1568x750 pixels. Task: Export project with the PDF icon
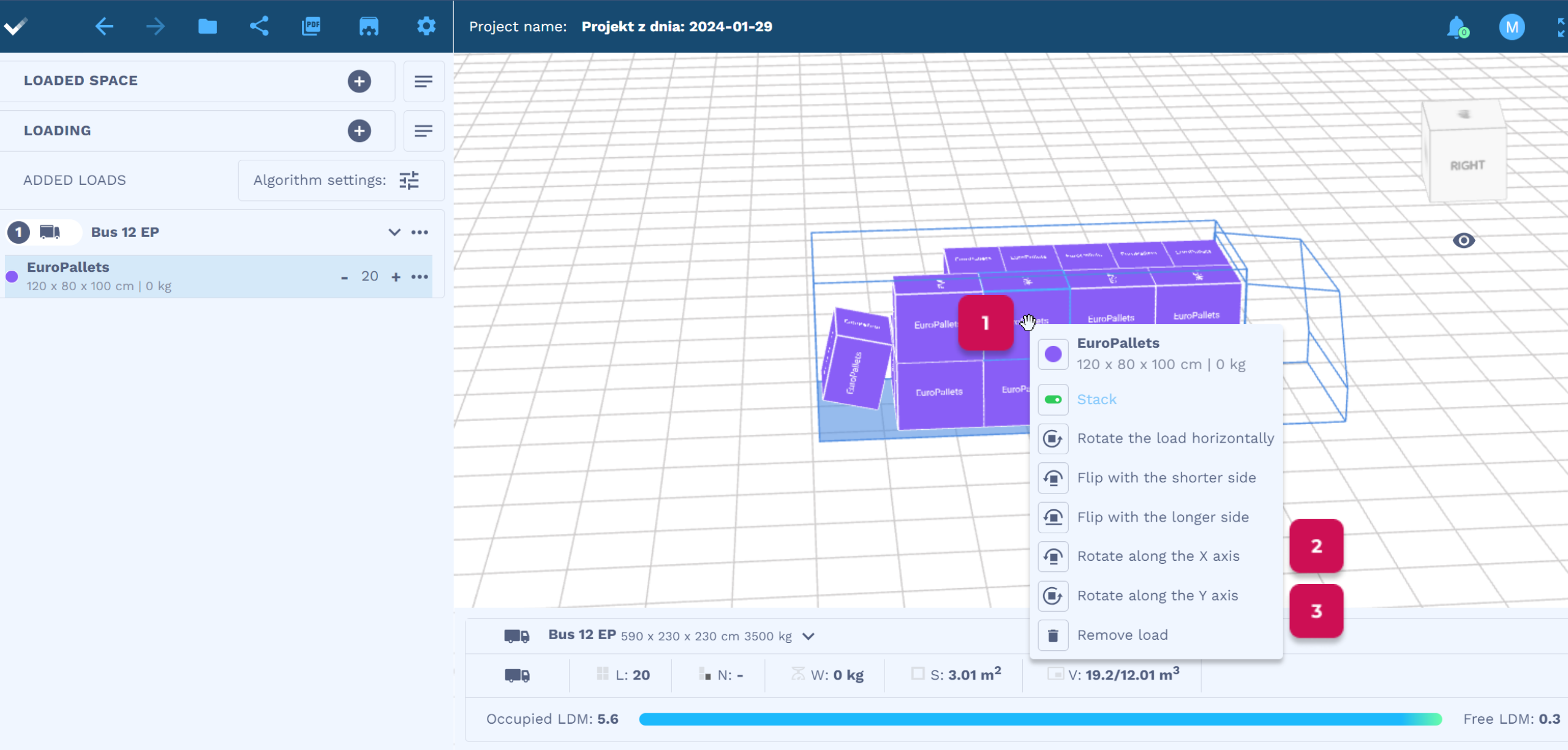click(311, 26)
